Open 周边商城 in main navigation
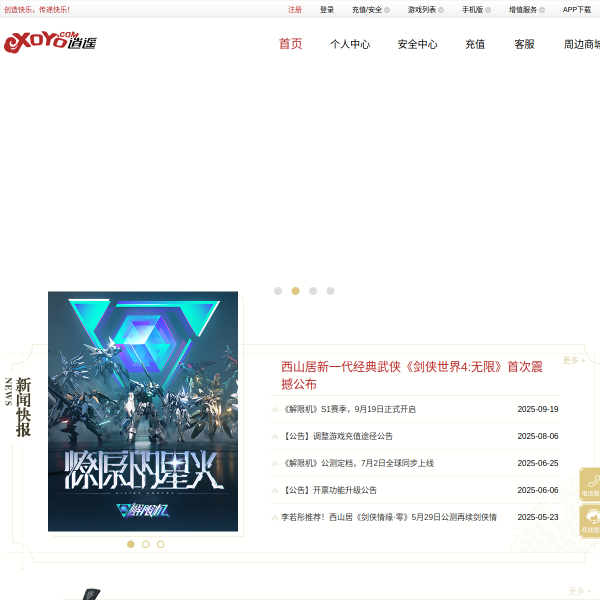Viewport: 600px width, 600px height. (582, 44)
